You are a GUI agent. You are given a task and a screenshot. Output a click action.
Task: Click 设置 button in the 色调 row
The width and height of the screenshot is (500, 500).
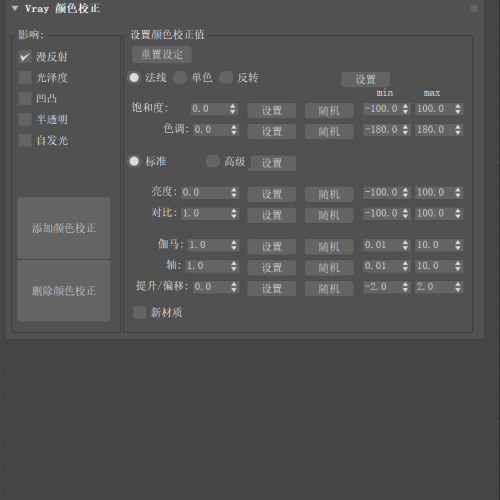(272, 131)
